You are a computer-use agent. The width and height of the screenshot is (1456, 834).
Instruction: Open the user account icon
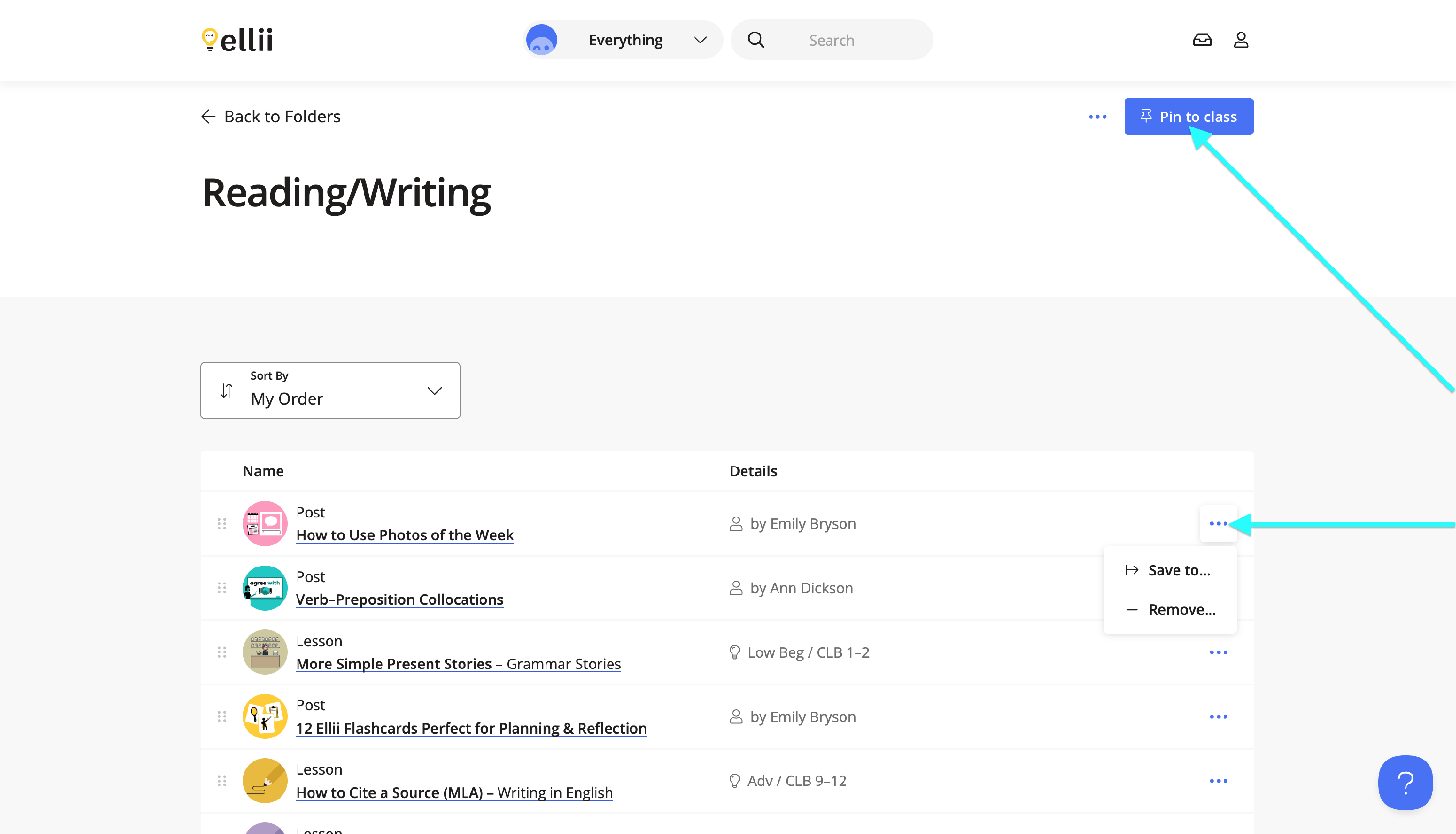(1241, 39)
